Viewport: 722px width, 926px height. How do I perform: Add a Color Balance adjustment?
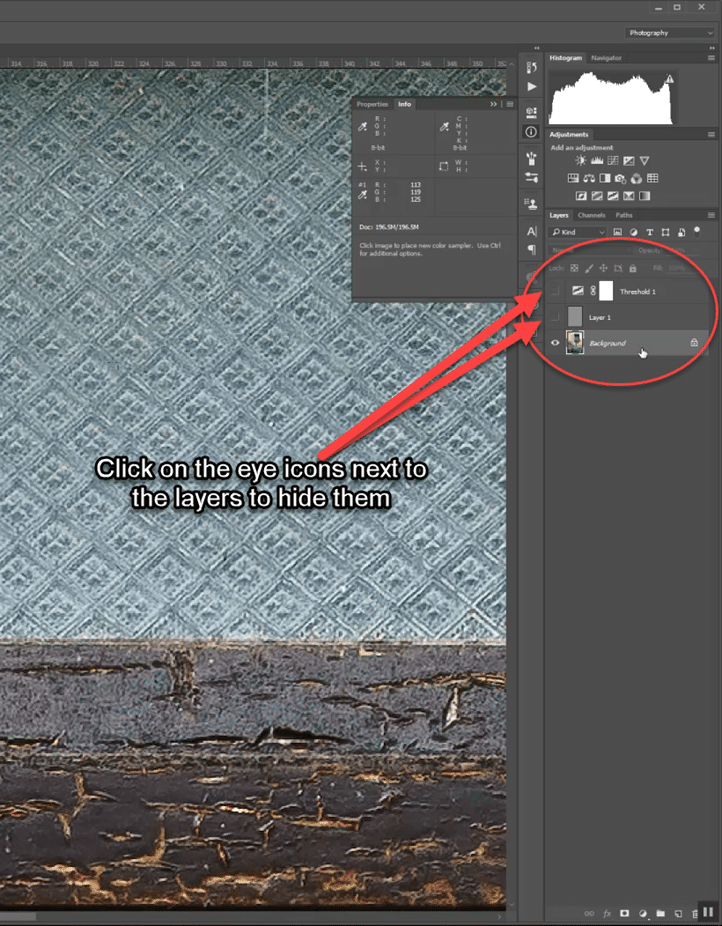click(x=589, y=178)
